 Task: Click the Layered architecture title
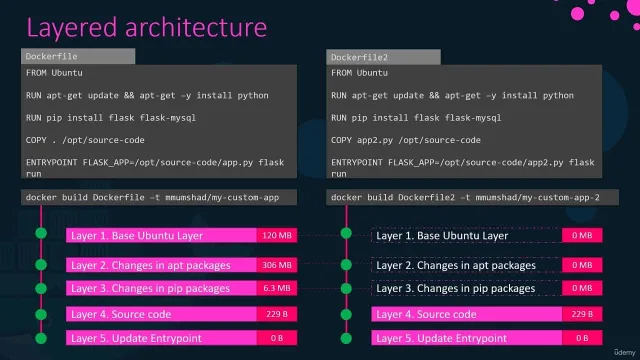[x=147, y=27]
